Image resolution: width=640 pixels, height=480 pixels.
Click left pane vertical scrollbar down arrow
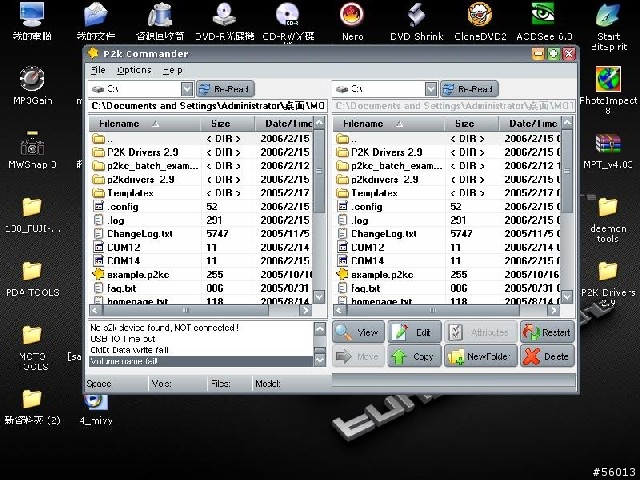[x=320, y=297]
